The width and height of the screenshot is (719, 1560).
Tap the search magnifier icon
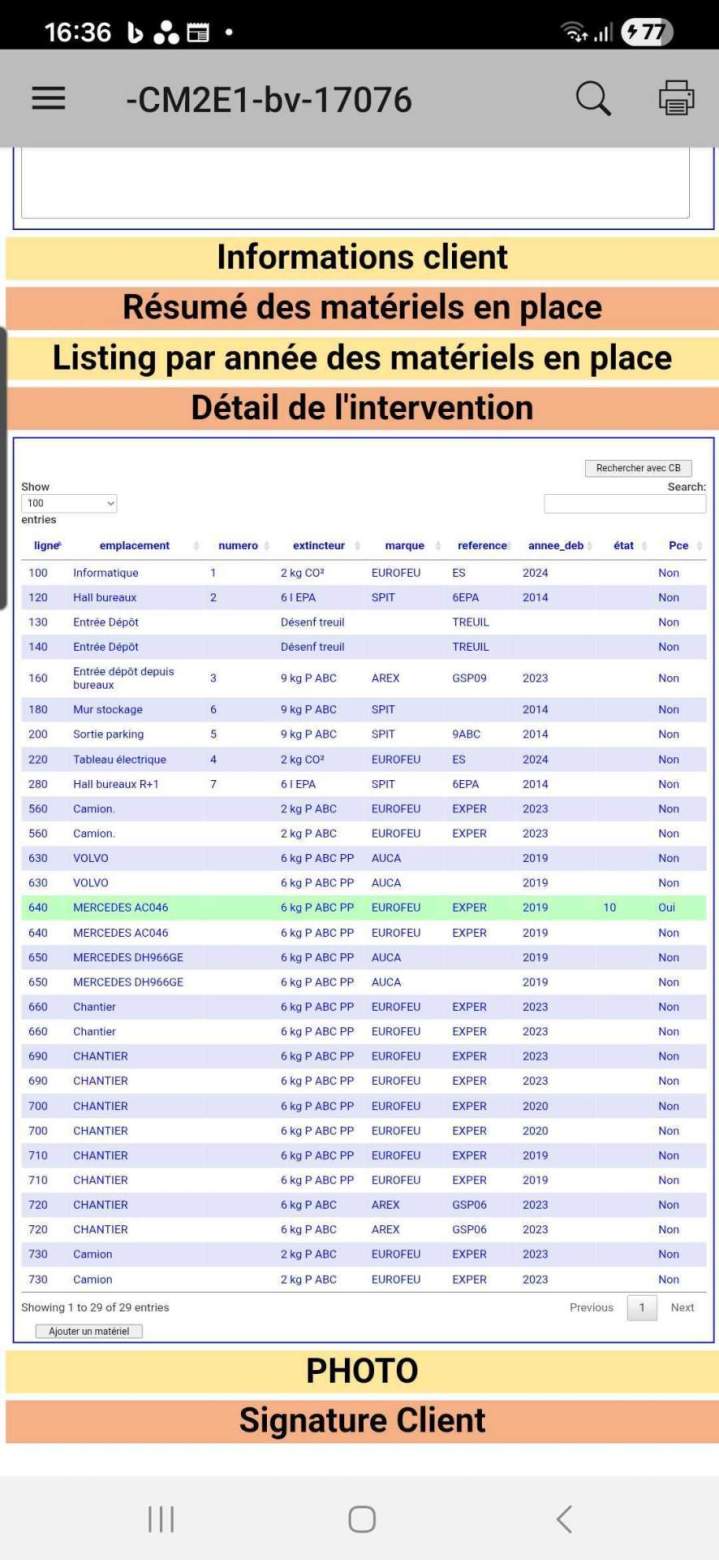tap(593, 98)
